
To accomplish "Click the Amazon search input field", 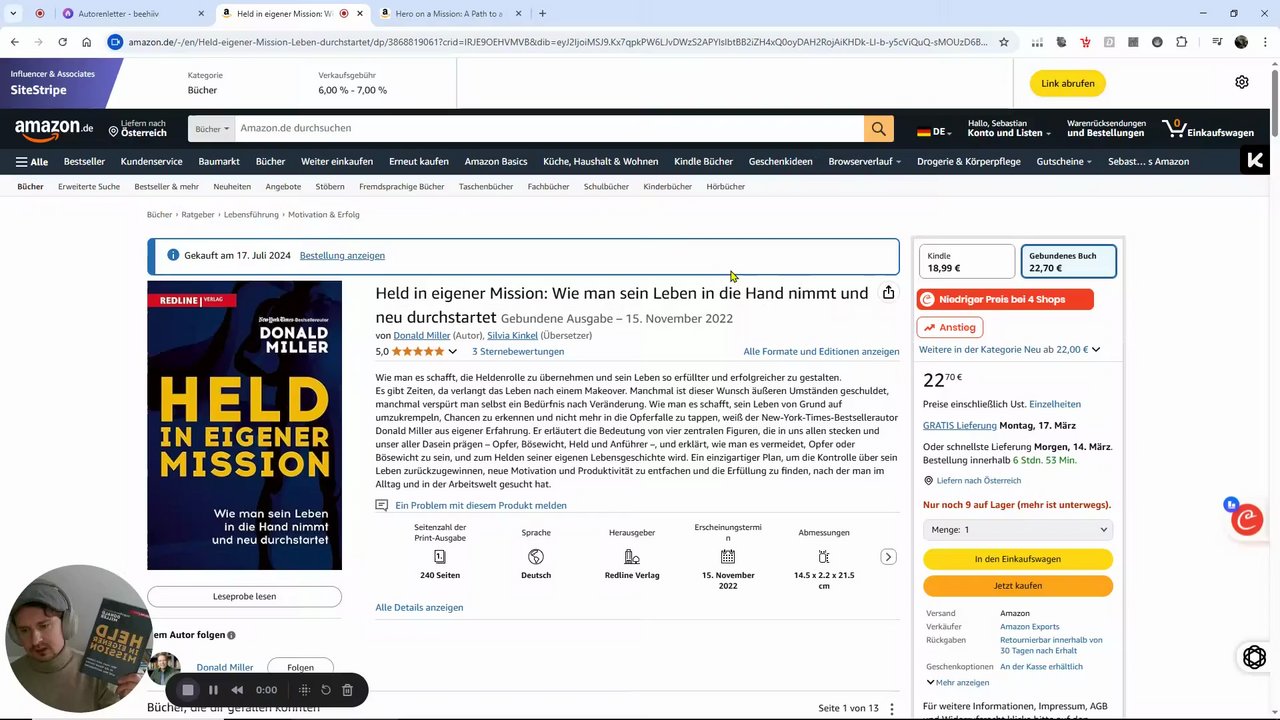I will click(550, 128).
